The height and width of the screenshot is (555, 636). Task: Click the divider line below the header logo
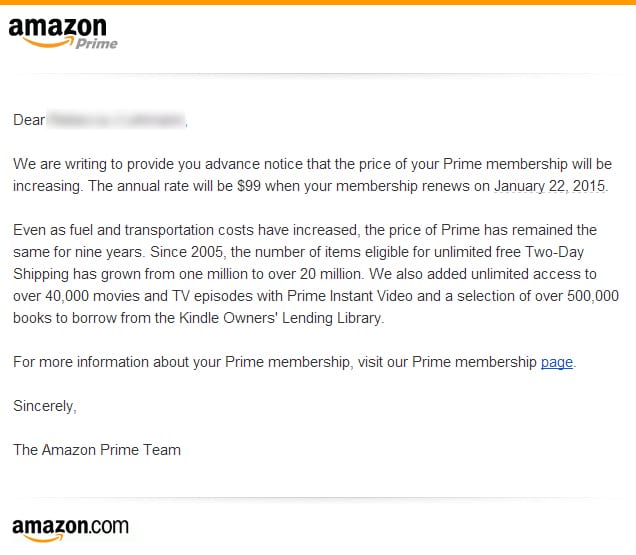318,74
